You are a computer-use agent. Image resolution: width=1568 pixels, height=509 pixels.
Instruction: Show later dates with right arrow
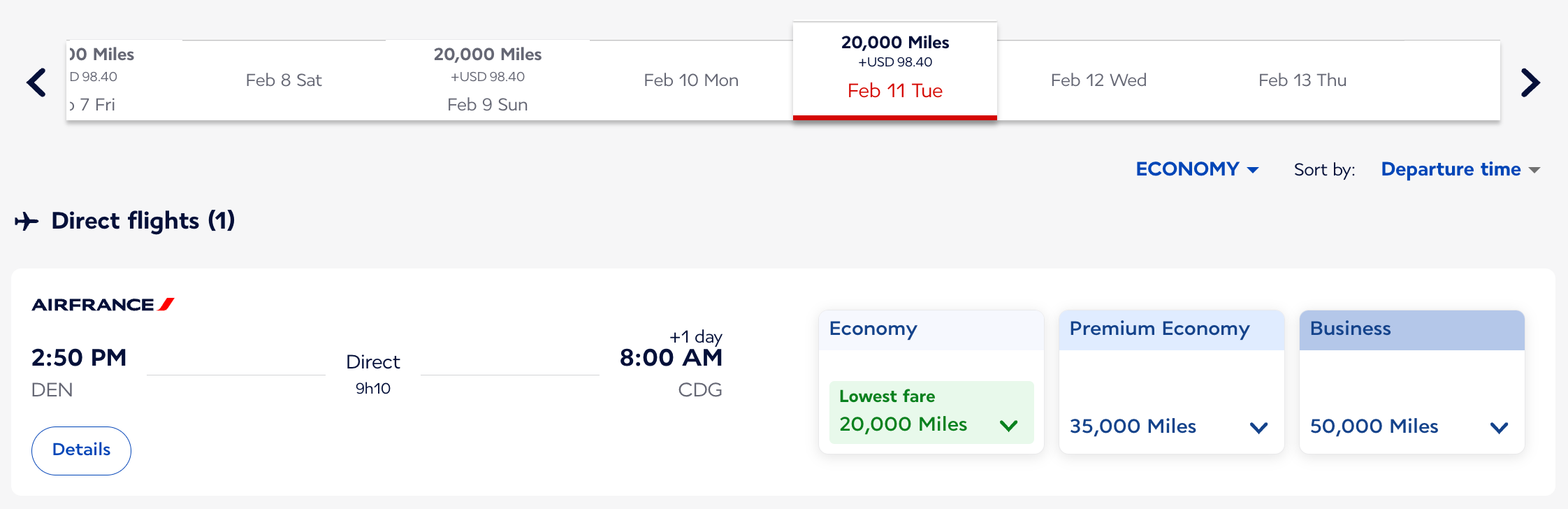click(1530, 83)
